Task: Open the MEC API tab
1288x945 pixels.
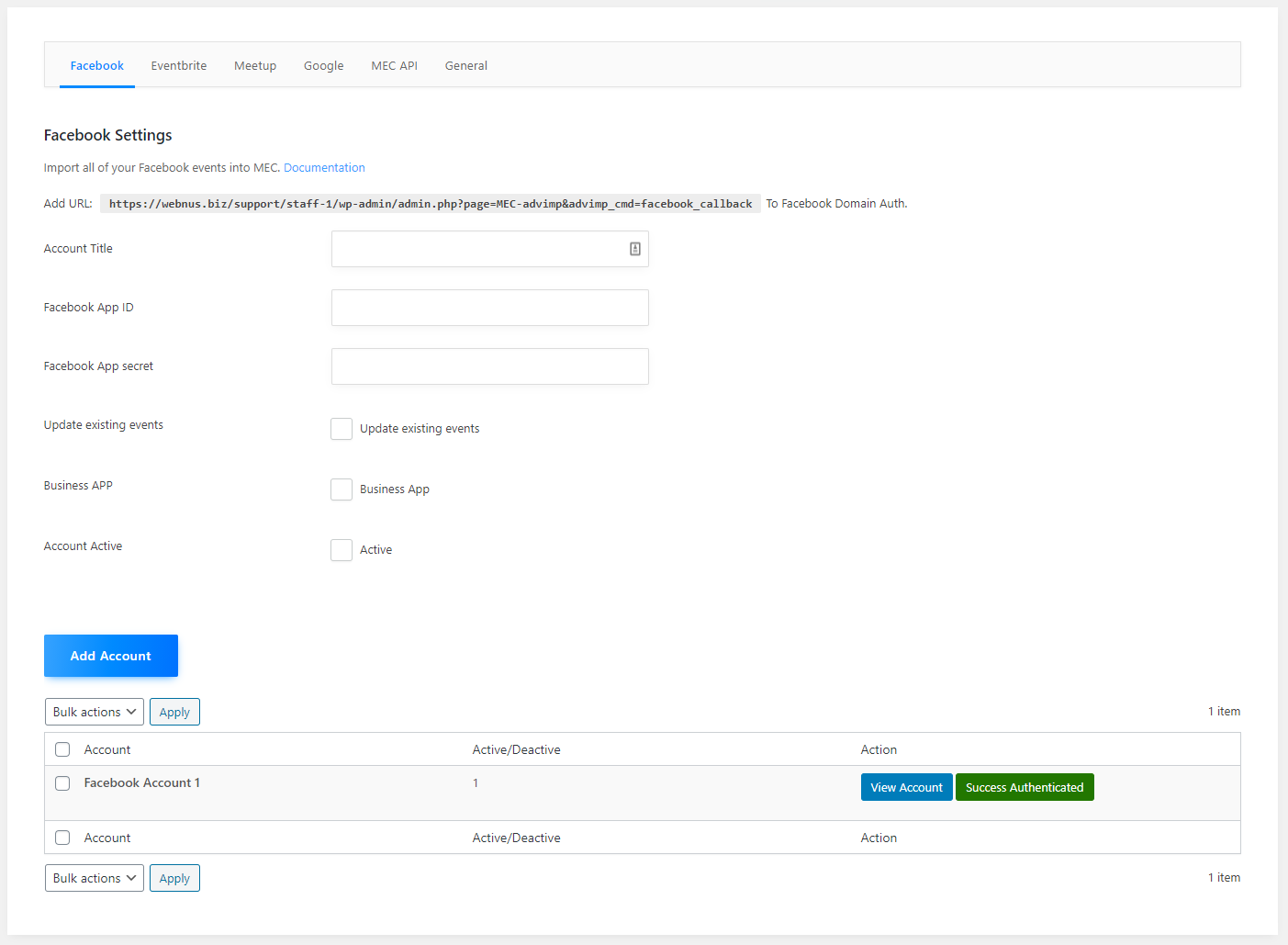Action: [x=395, y=66]
